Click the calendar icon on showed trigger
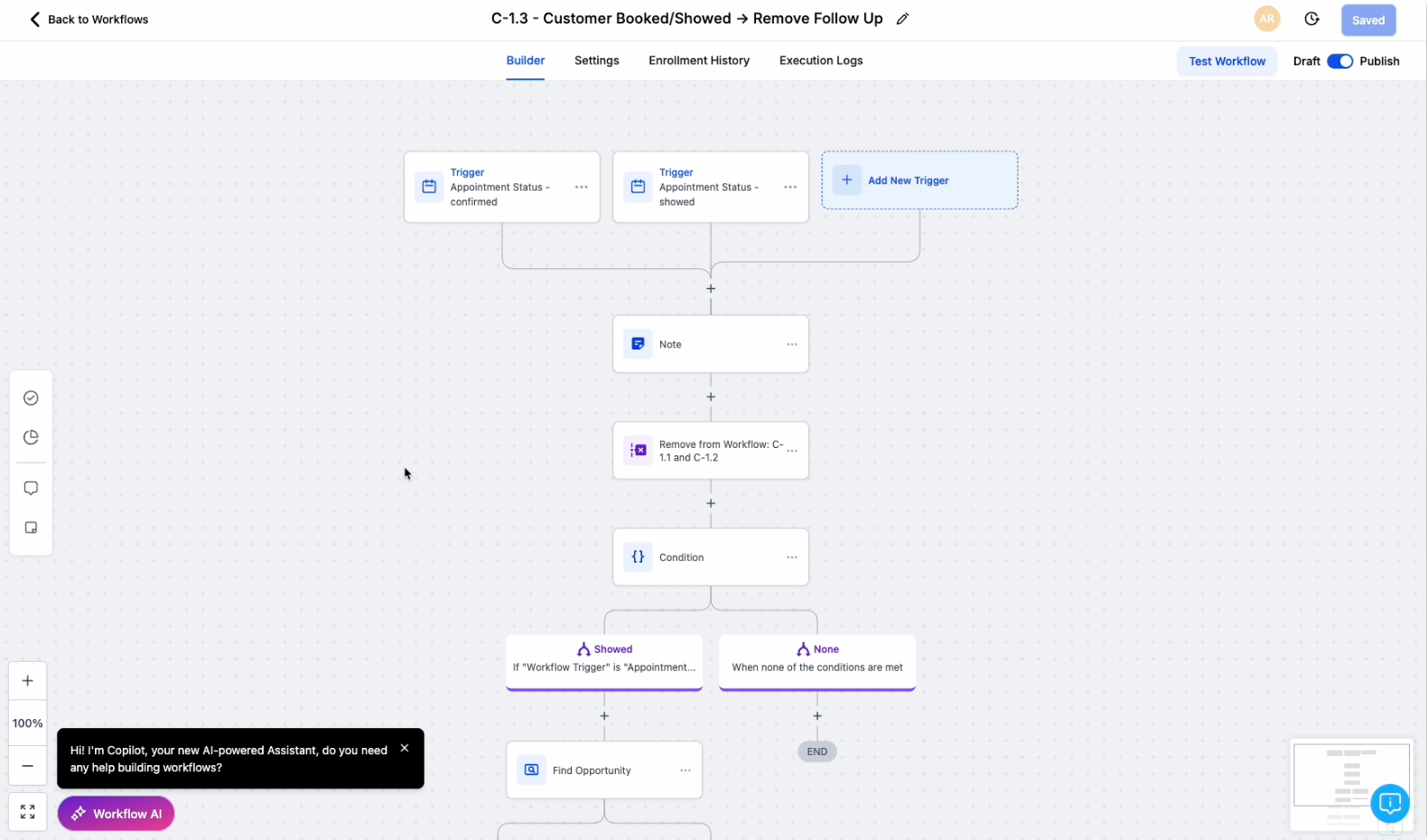 click(x=638, y=187)
